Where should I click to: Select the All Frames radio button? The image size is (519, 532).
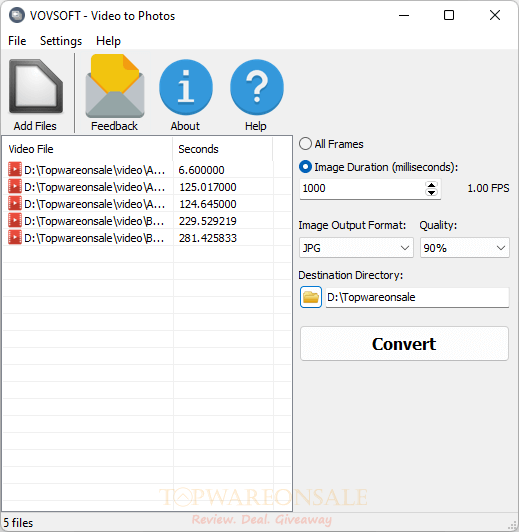(305, 144)
